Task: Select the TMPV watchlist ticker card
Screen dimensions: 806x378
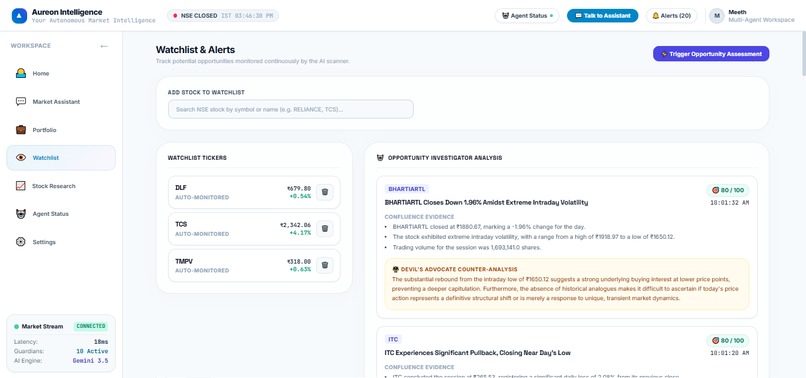Action: [x=254, y=265]
